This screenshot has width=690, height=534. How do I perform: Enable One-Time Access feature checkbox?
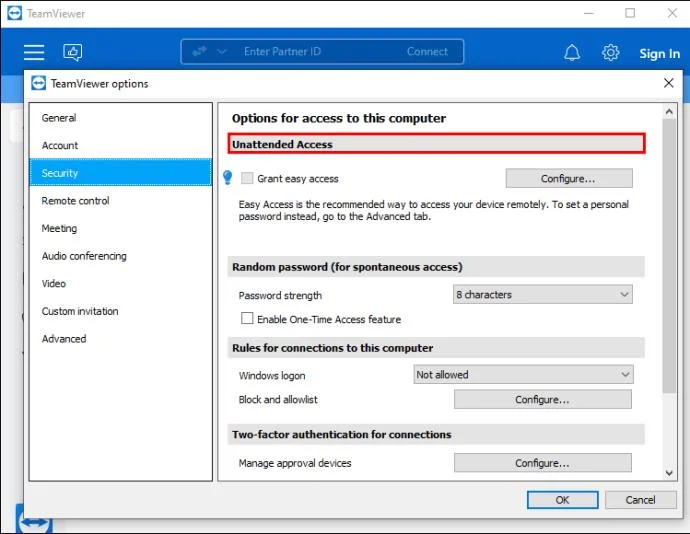(247, 318)
